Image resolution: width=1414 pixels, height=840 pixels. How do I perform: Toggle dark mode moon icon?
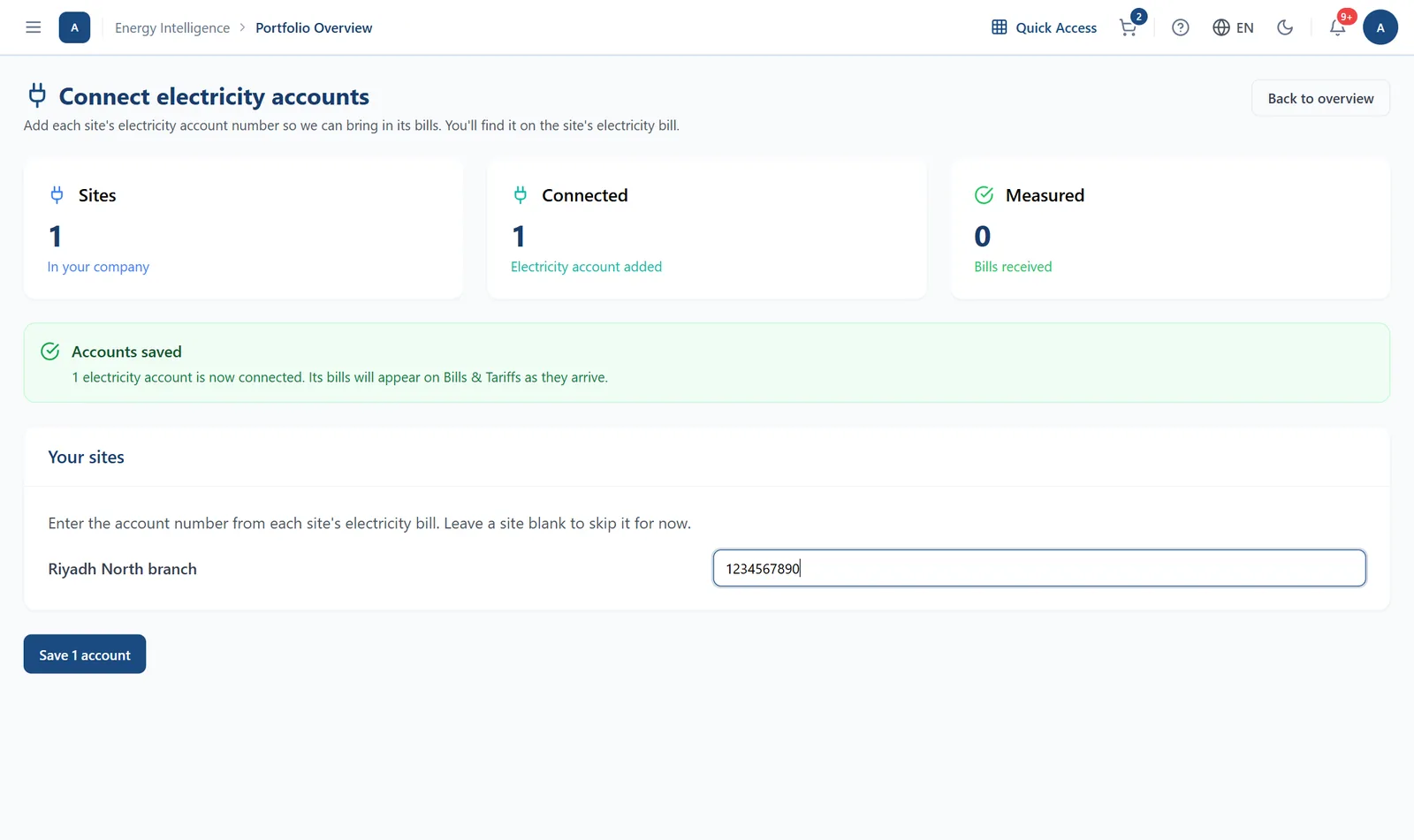coord(1285,27)
